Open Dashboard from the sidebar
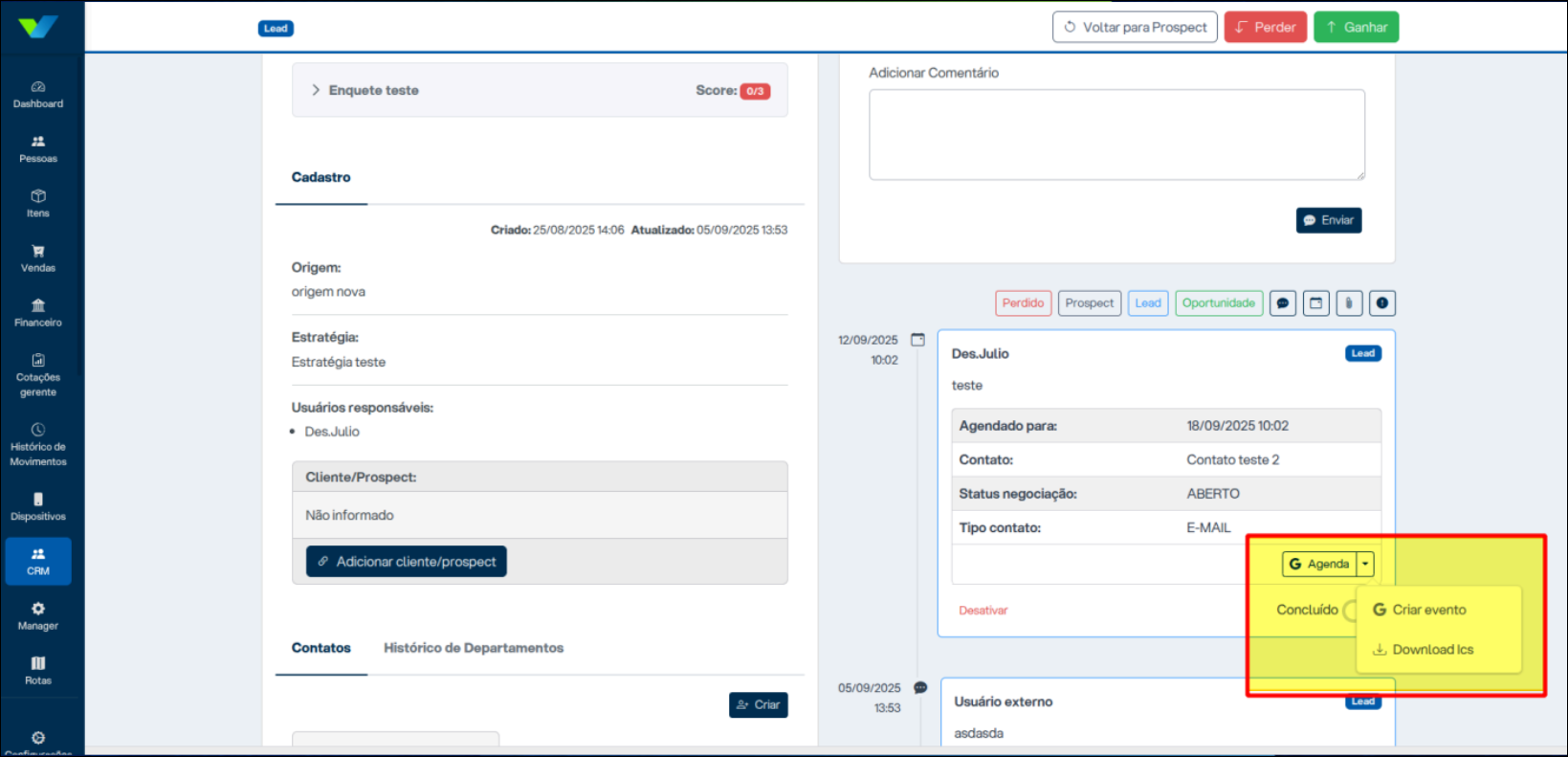The width and height of the screenshot is (1568, 757). coord(38,94)
